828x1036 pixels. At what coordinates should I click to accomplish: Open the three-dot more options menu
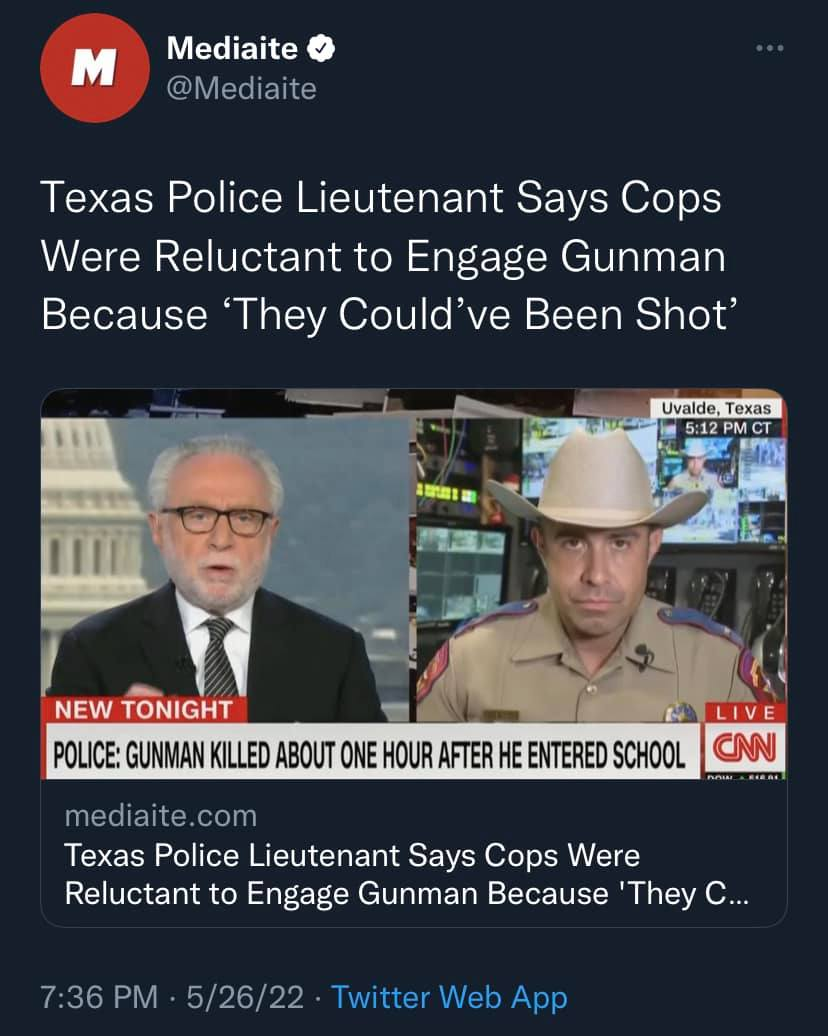coord(770,48)
